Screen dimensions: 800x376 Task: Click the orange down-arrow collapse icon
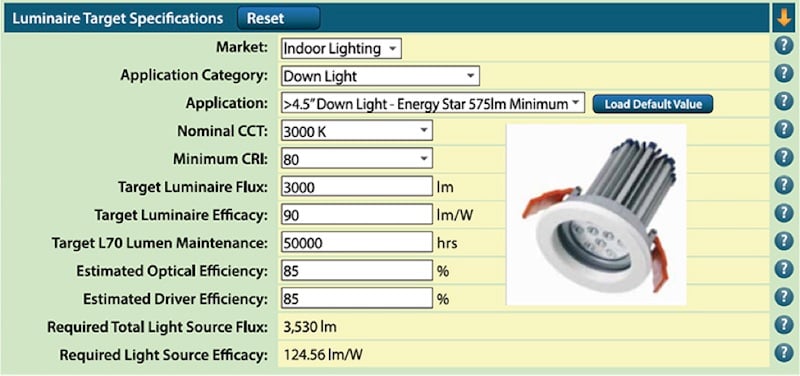[784, 18]
